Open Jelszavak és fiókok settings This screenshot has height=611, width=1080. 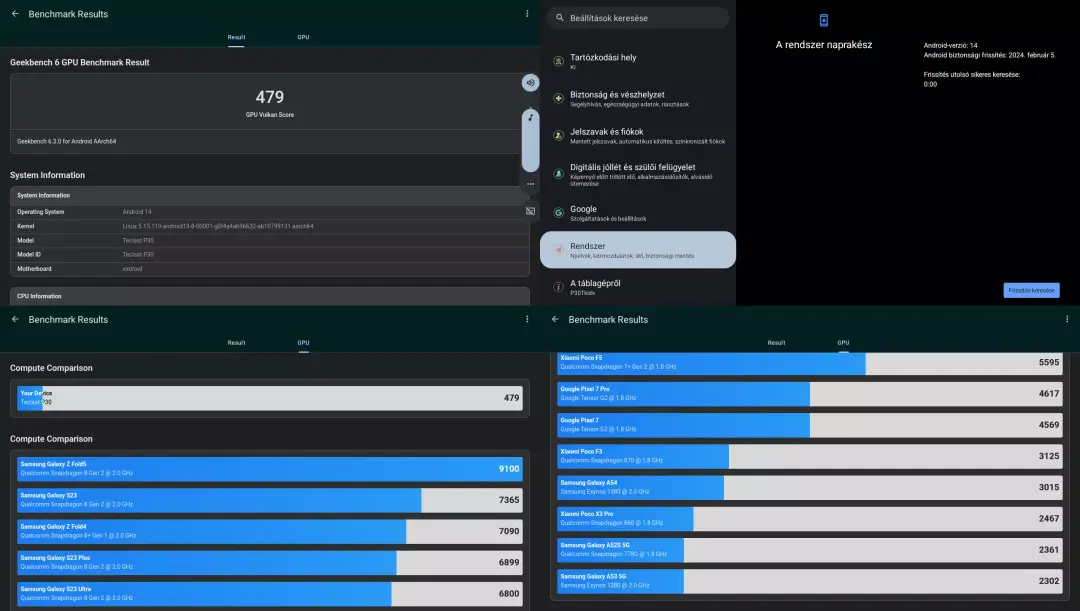click(x=638, y=136)
